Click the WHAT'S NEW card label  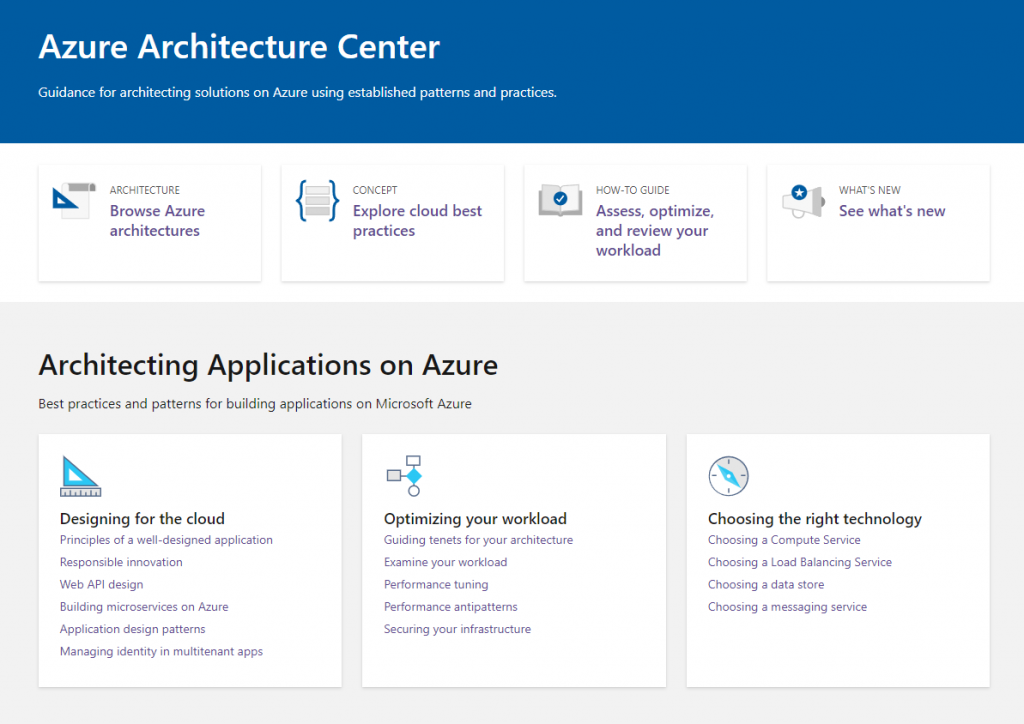coord(869,190)
